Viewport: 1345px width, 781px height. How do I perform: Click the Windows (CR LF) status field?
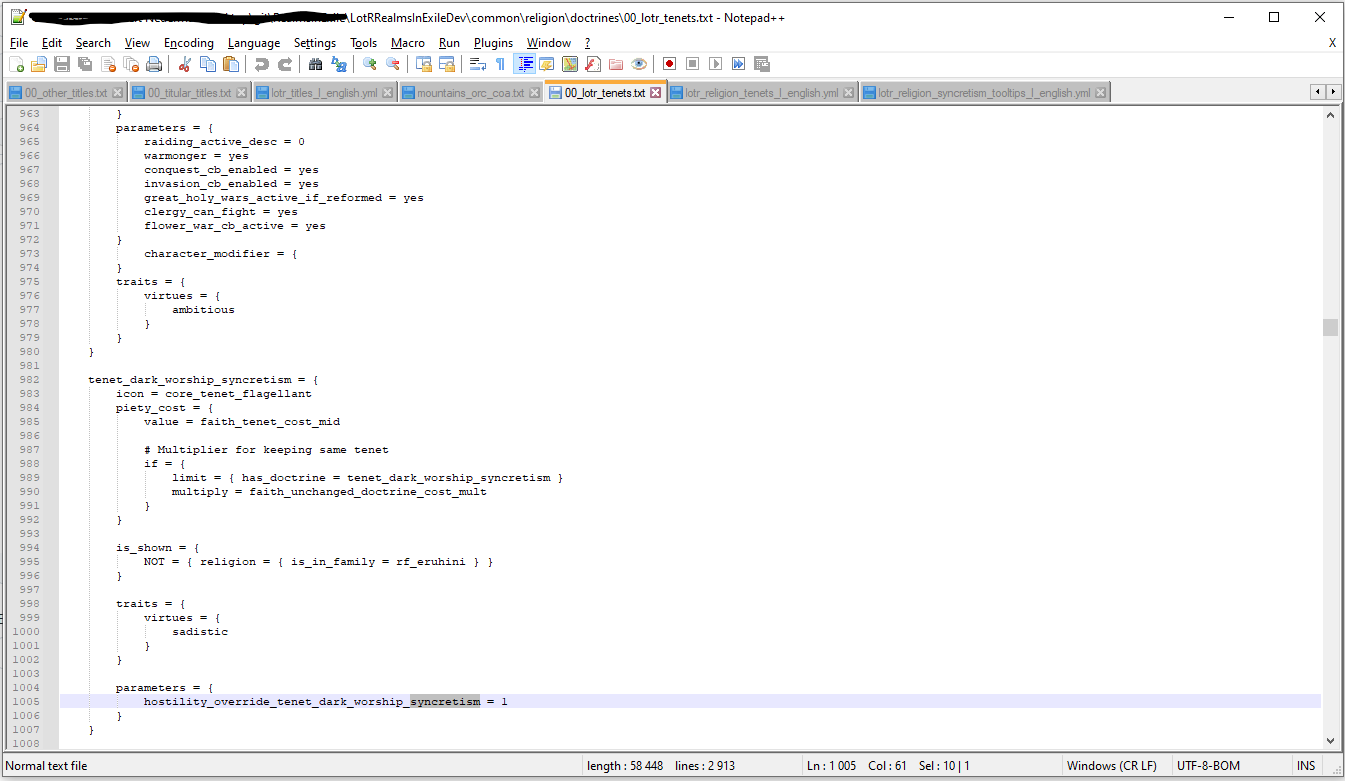(1112, 766)
